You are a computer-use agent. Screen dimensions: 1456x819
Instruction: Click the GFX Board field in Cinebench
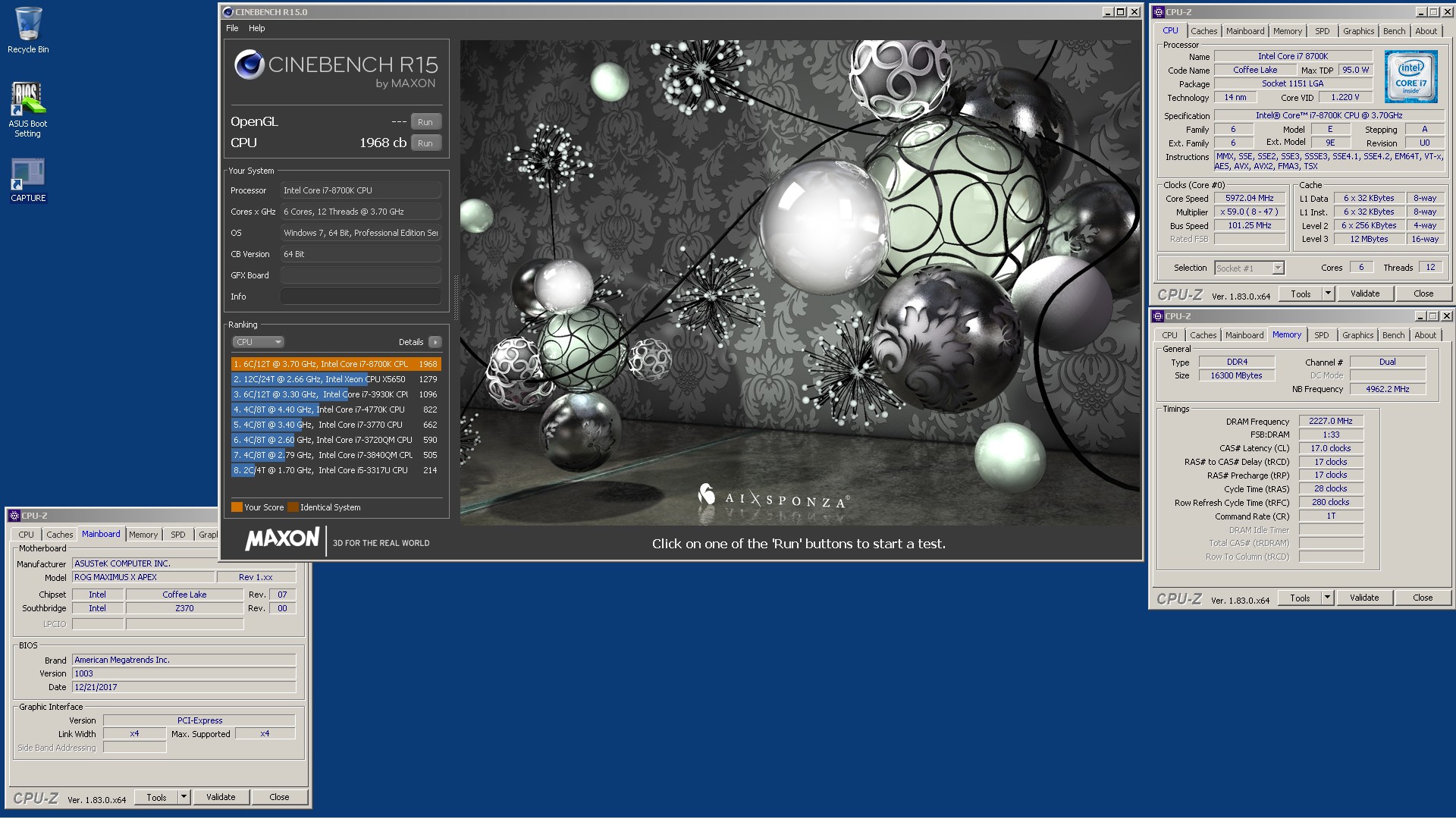coord(361,275)
